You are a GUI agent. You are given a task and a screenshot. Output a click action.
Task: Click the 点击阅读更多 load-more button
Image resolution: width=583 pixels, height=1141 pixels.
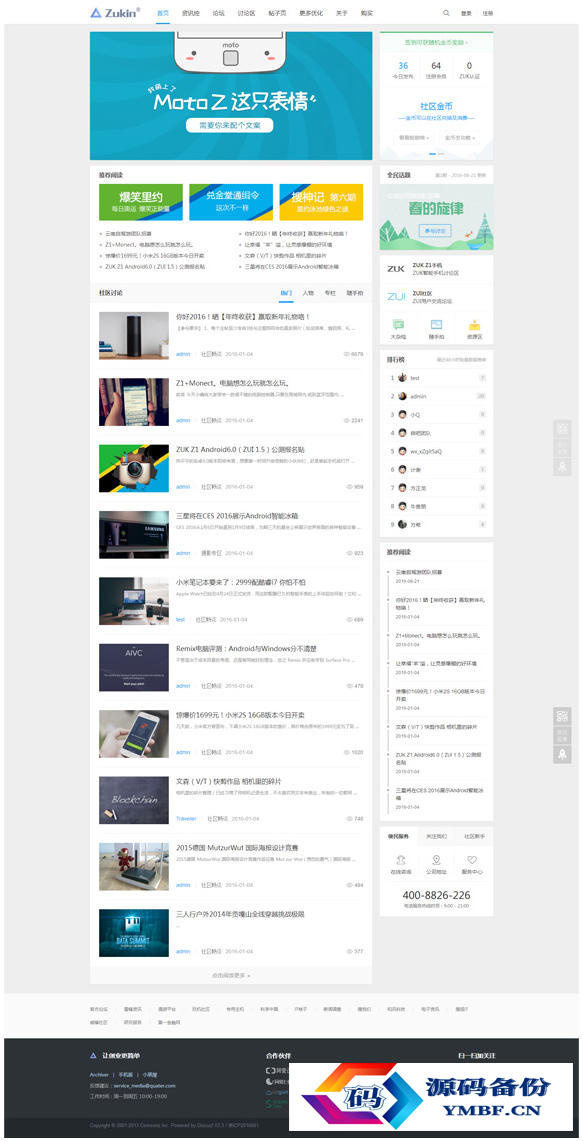point(231,975)
